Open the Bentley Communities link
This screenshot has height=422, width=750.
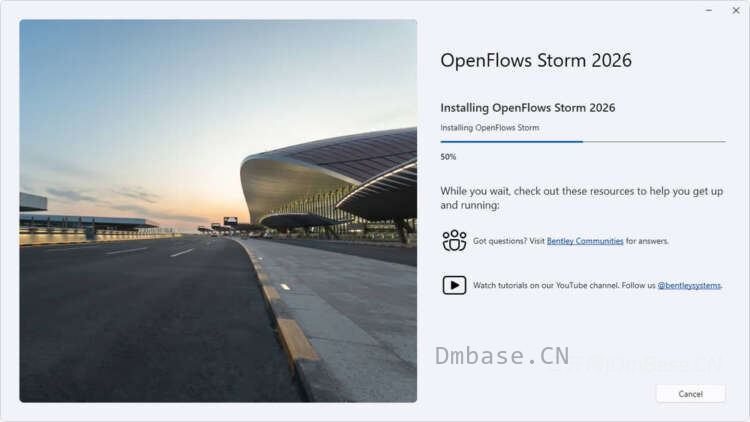[585, 241]
